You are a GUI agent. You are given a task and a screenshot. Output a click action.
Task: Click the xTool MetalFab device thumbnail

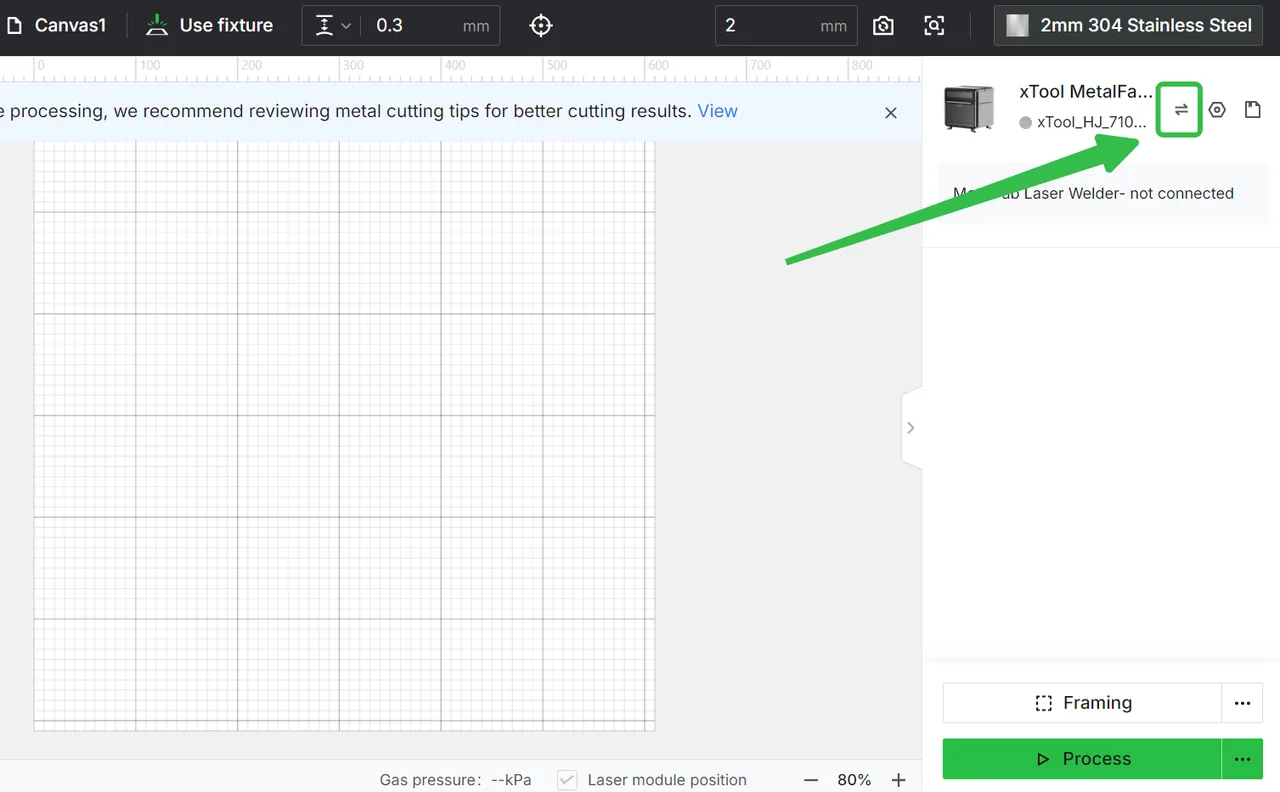(969, 108)
